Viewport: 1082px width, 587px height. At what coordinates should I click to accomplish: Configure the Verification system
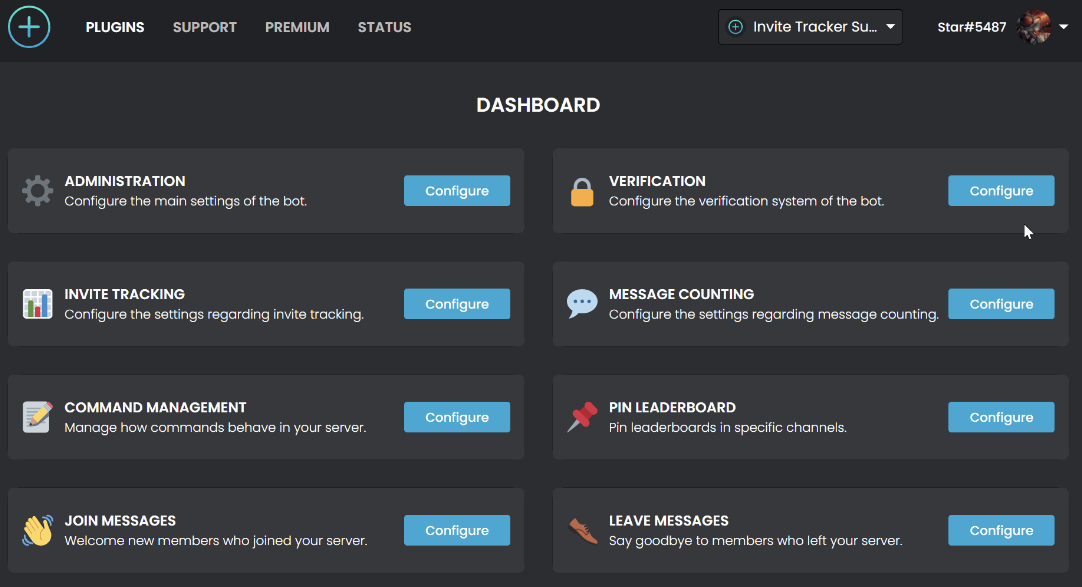point(1001,190)
